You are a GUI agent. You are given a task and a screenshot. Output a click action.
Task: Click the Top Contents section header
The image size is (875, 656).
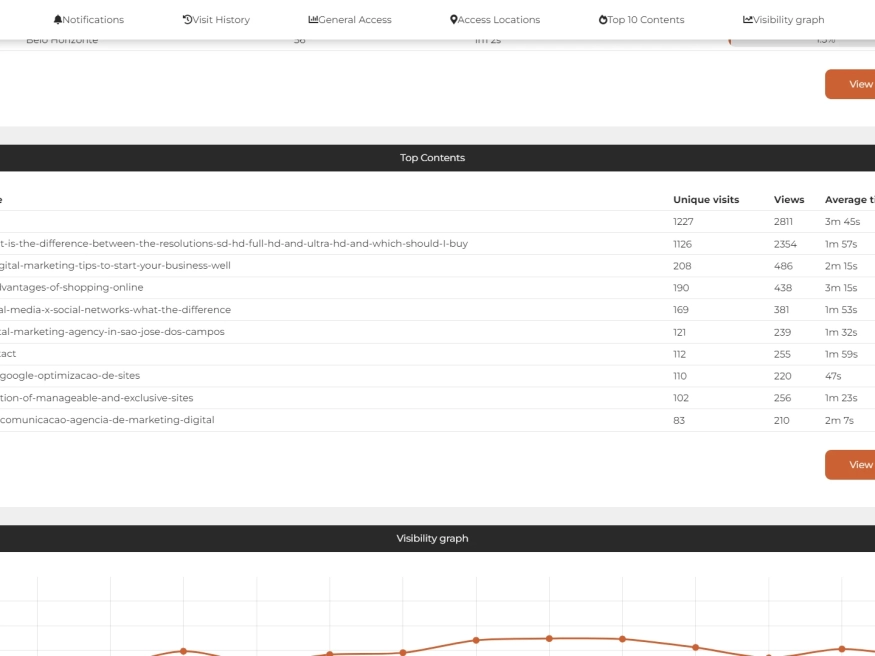coord(432,157)
